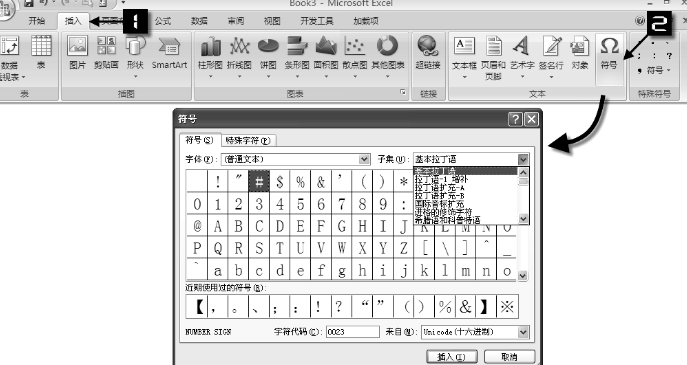
Task: Switch to the View (视图) ribbon tab
Action: tap(272, 21)
